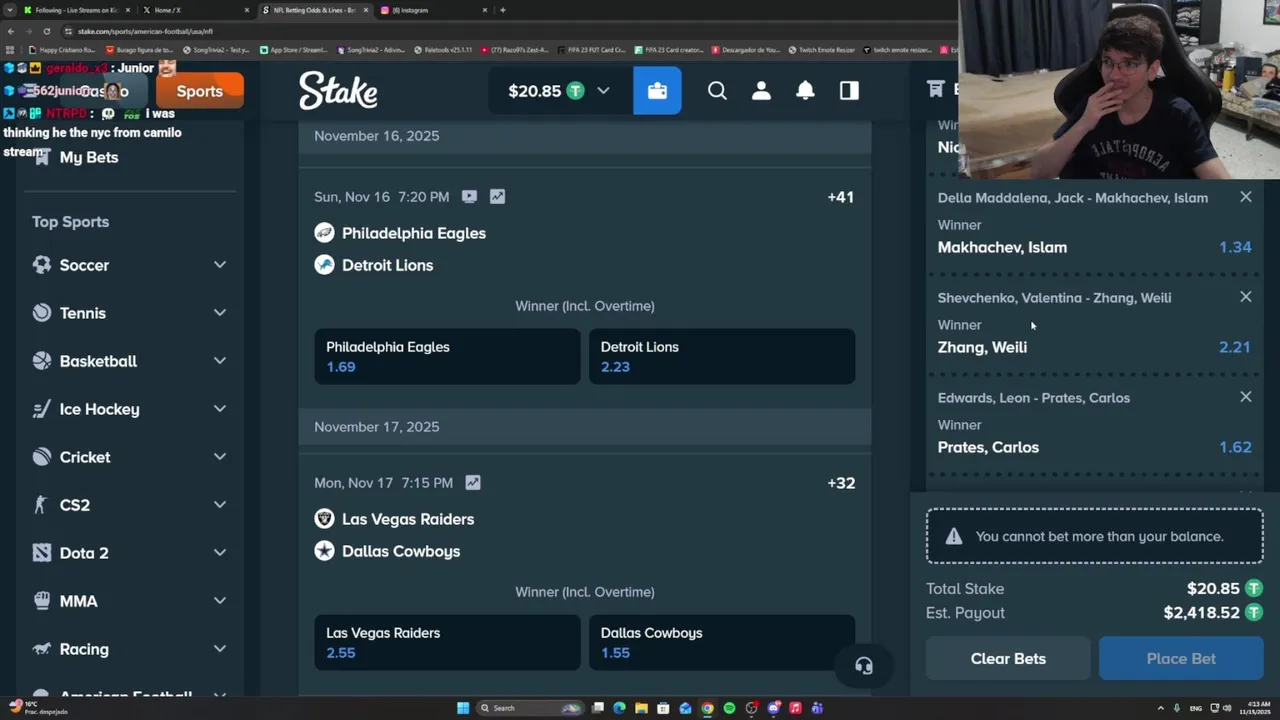Expand the Dota 2 category chevron

coord(219,553)
